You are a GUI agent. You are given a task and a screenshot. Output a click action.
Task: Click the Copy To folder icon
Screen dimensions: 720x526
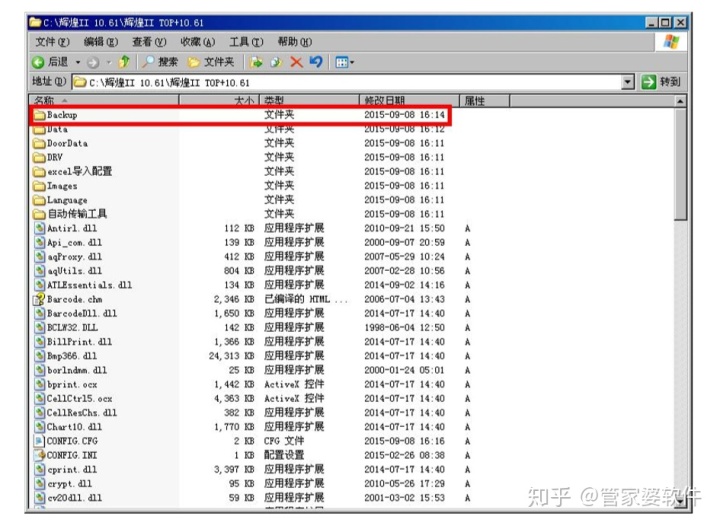point(276,62)
